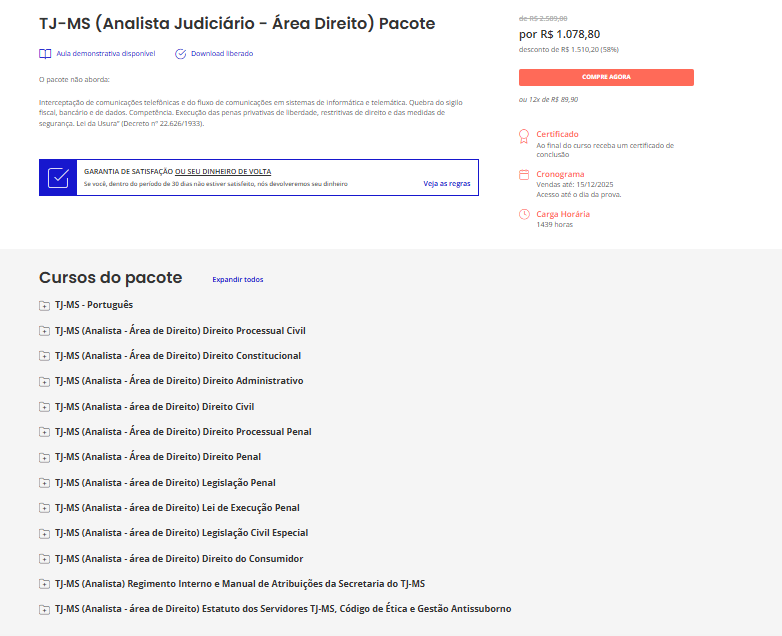Image resolution: width=782 pixels, height=636 pixels.
Task: Click the Carga Horária heading
Action: click(x=563, y=214)
